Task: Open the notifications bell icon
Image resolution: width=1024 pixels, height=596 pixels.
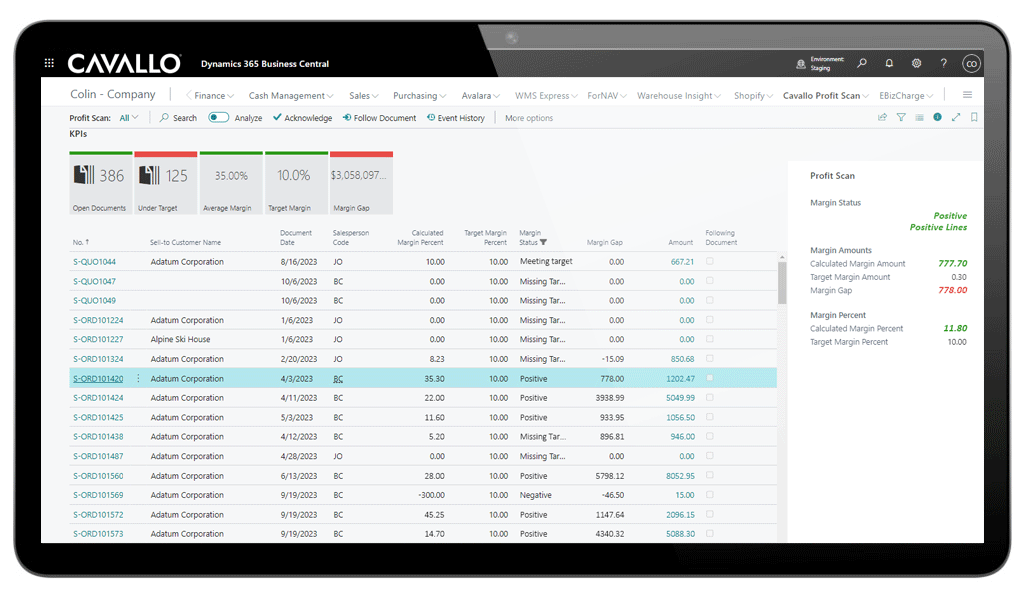Action: (x=889, y=63)
